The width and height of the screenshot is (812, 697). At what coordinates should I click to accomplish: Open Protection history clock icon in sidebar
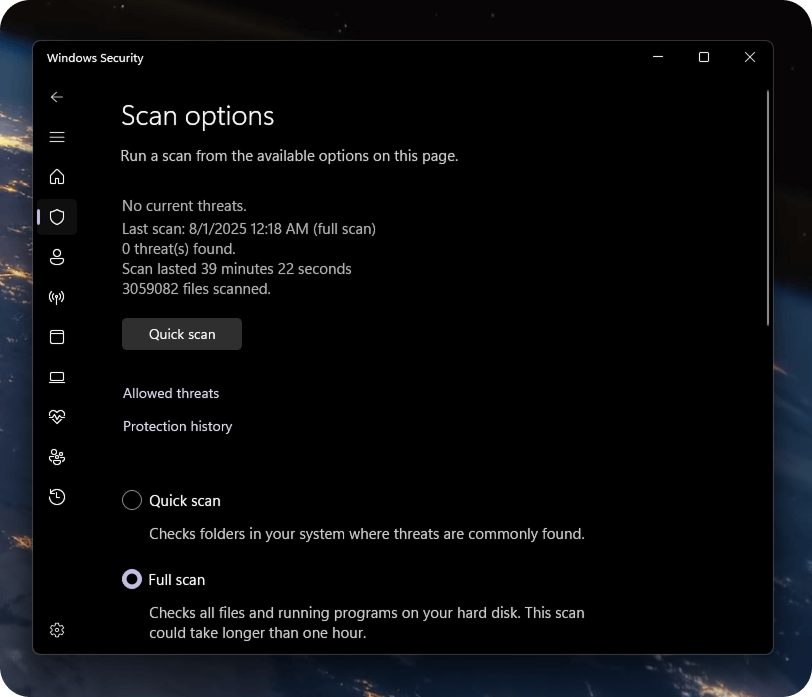[x=57, y=497]
